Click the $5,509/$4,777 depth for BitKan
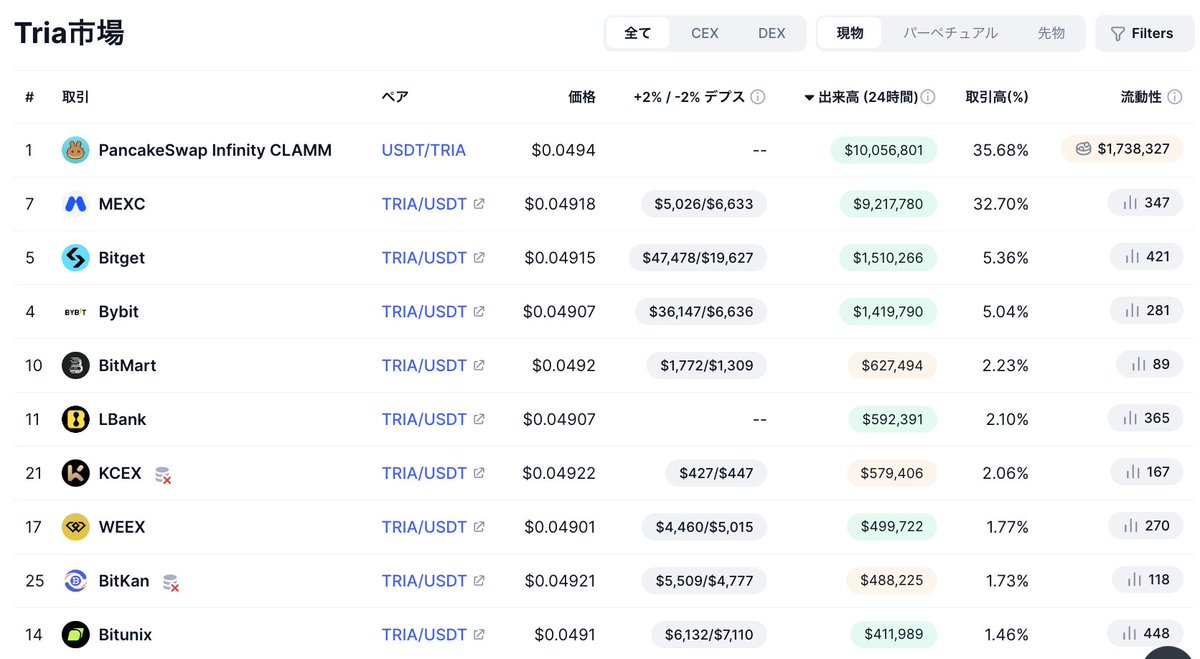 704,581
